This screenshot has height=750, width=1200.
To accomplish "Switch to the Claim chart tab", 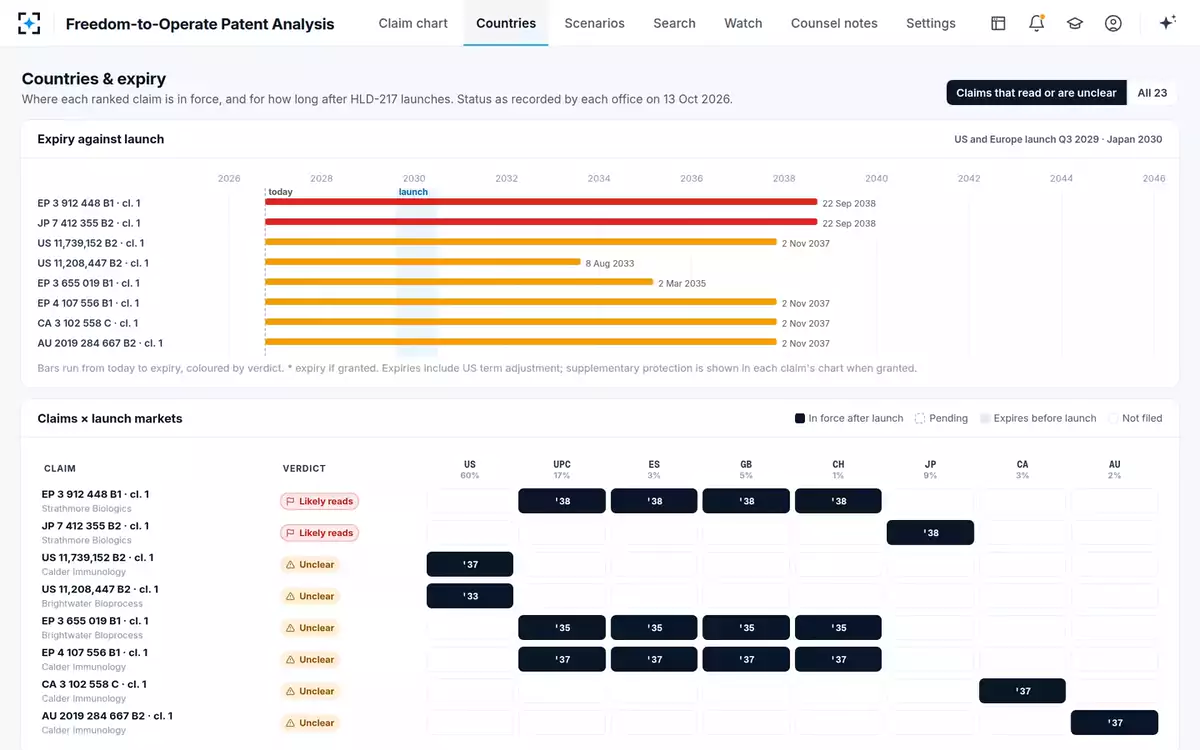I will point(413,23).
